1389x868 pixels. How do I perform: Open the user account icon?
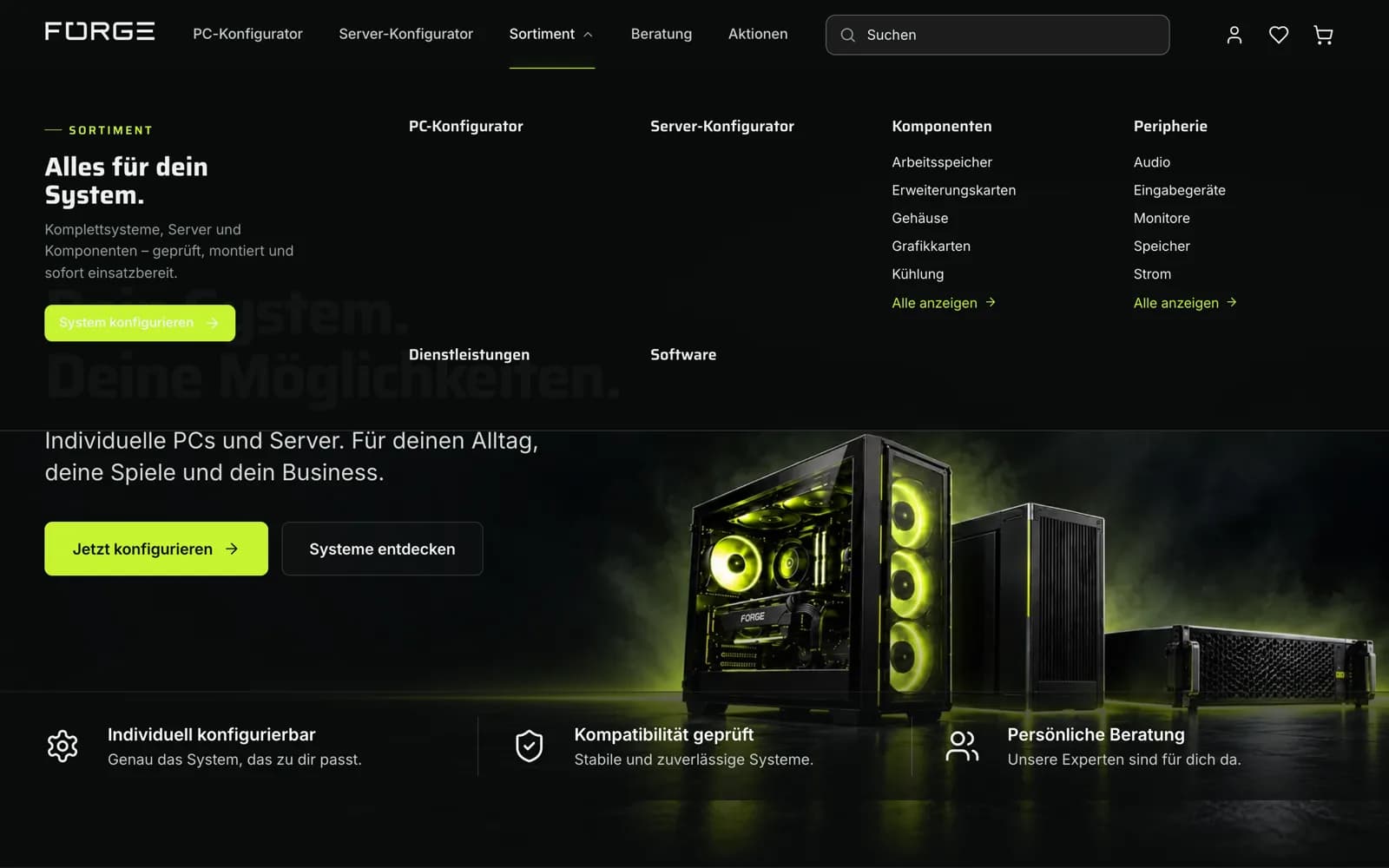(1234, 35)
